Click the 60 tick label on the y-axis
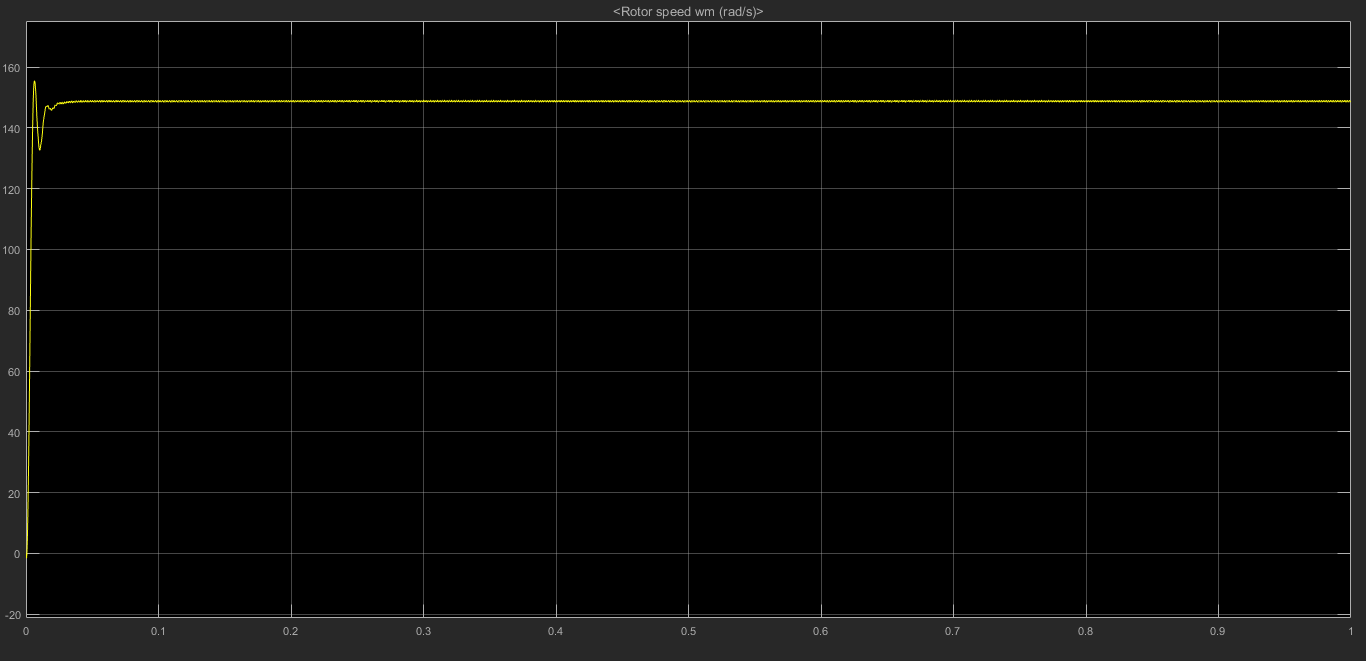 [14, 372]
